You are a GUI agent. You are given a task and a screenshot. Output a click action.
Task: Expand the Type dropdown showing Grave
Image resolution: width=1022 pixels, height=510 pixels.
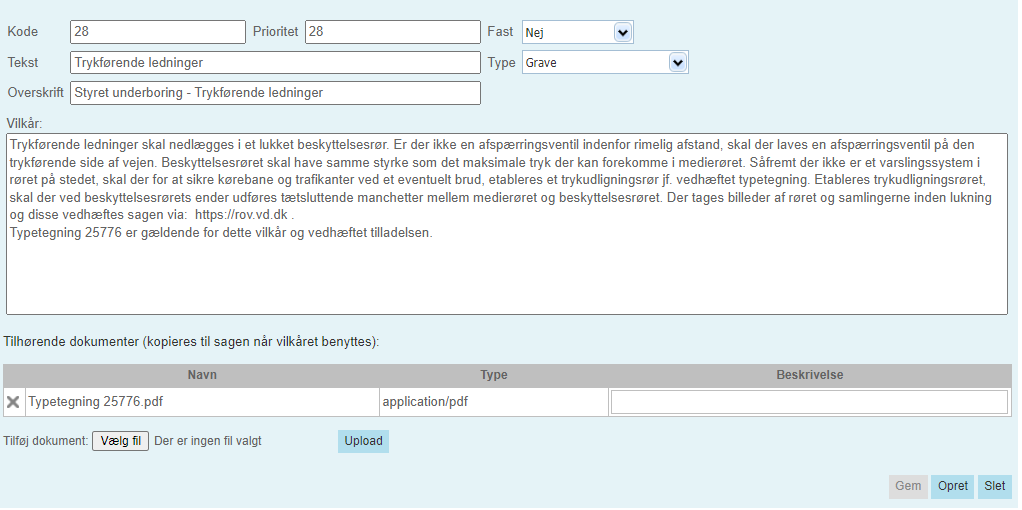(604, 62)
